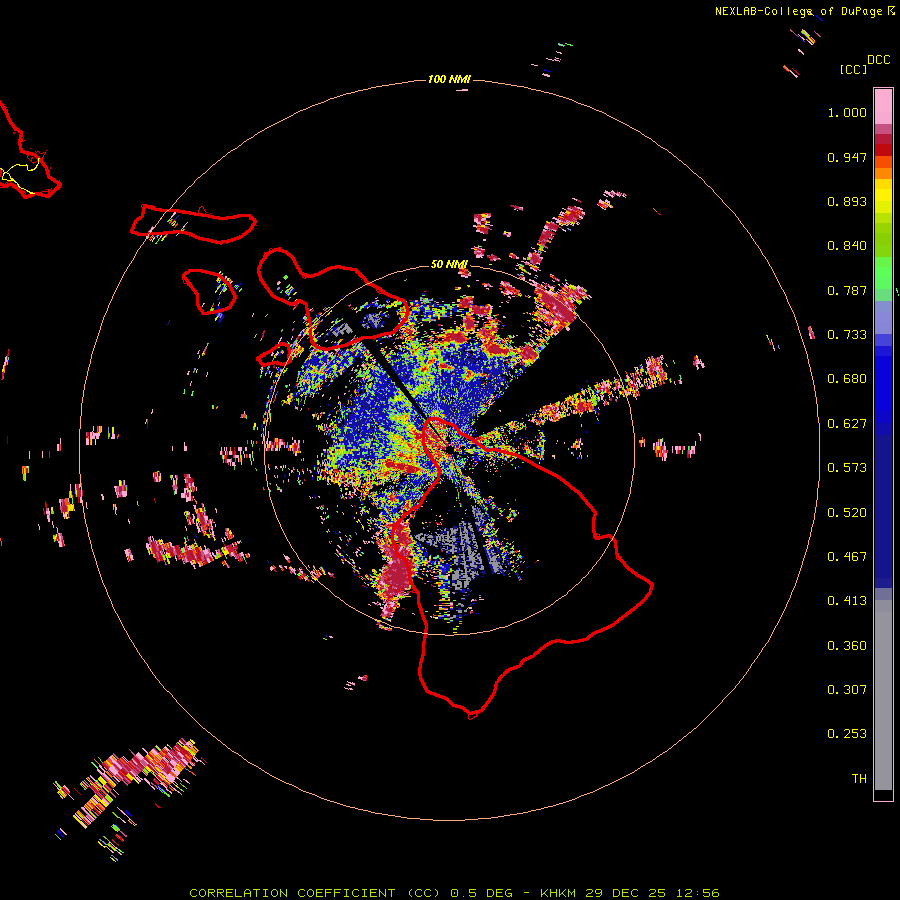
Task: Click the 'DCC' label above the color bar
Action: [879, 60]
